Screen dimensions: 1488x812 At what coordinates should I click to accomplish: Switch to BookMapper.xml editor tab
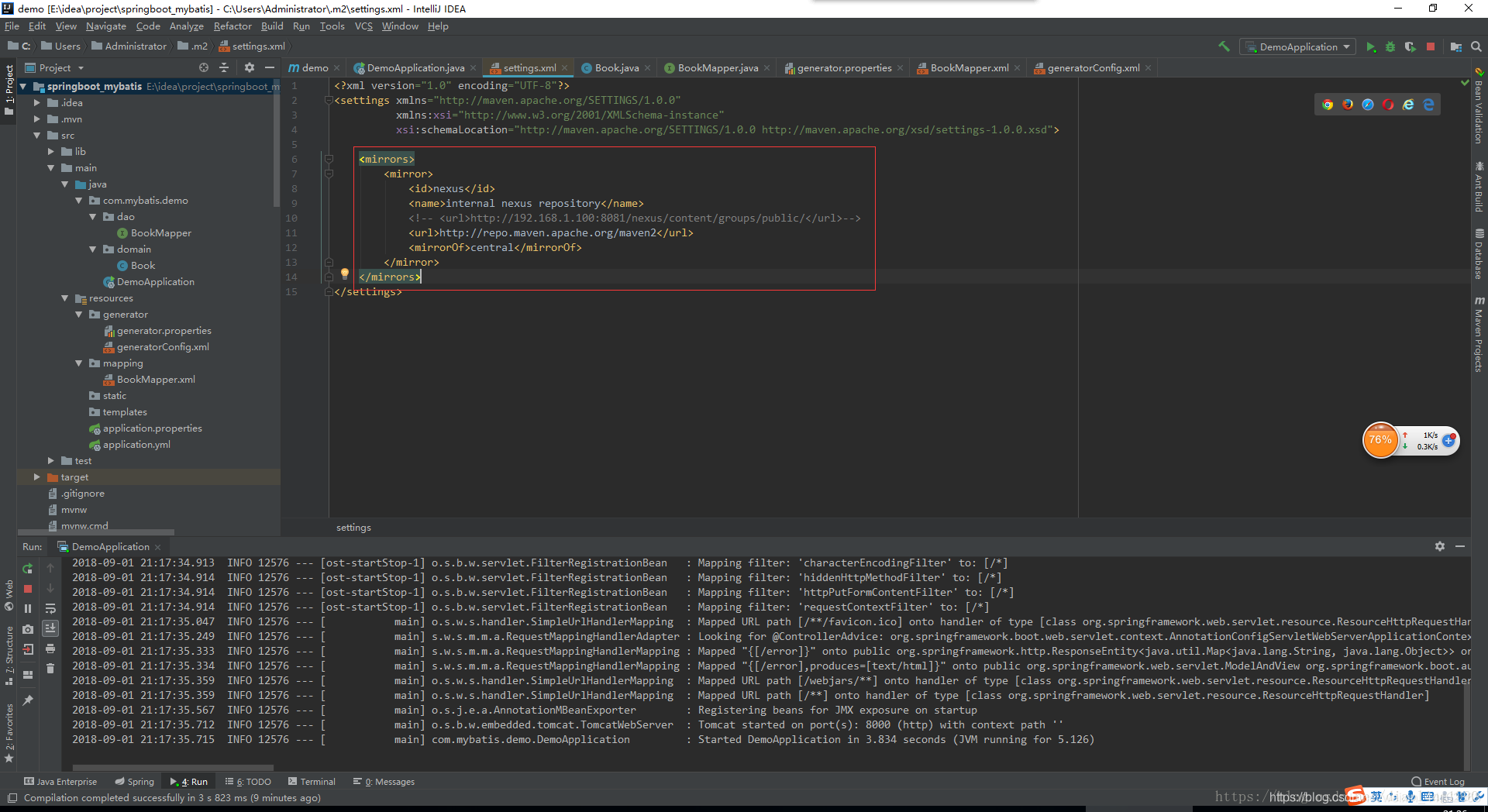969,68
